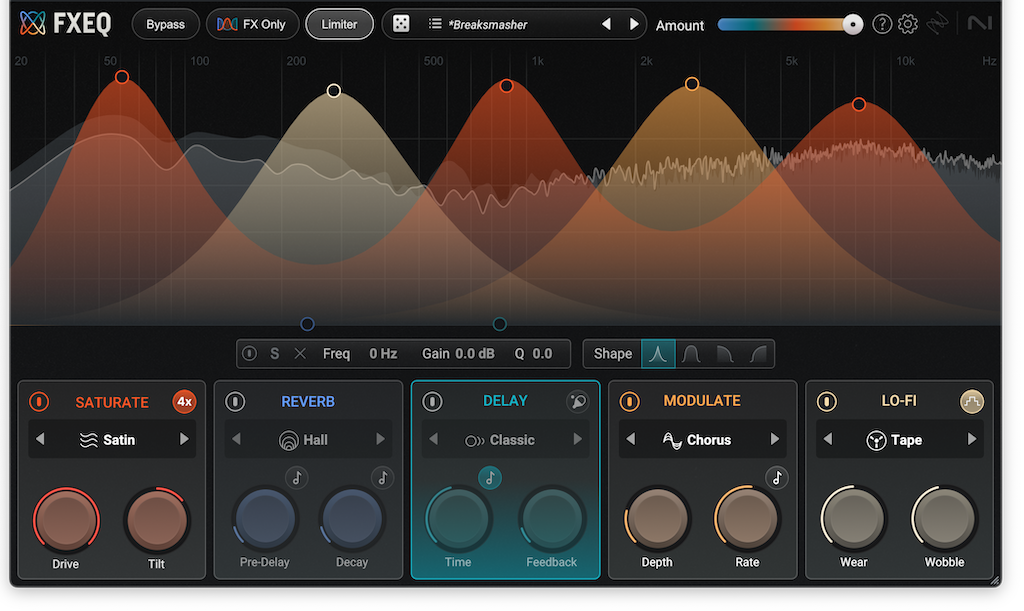Select the next preset arrow
This screenshot has height=611, width=1024.
633,24
